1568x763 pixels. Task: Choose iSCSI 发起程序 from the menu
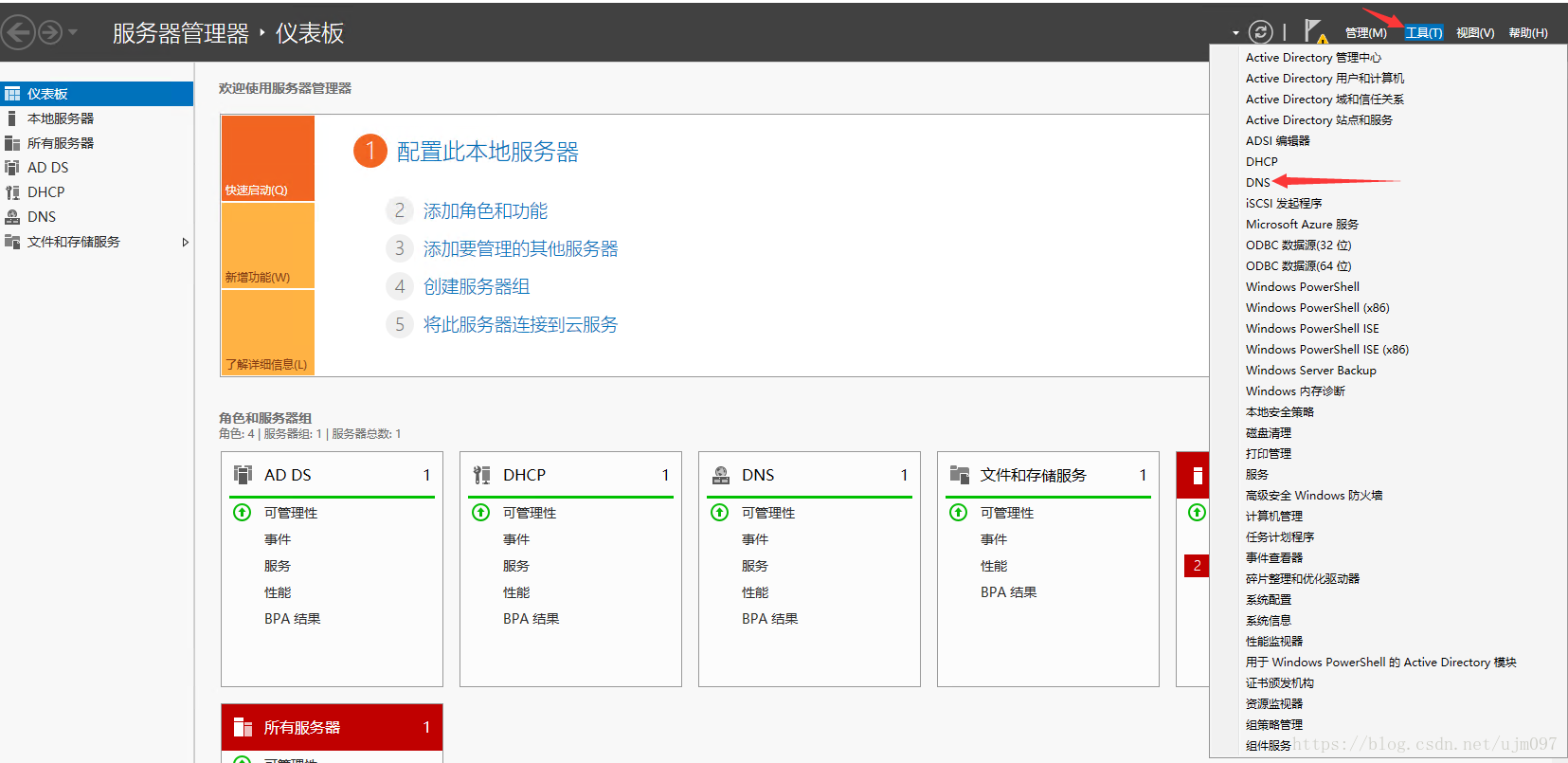click(x=1283, y=204)
